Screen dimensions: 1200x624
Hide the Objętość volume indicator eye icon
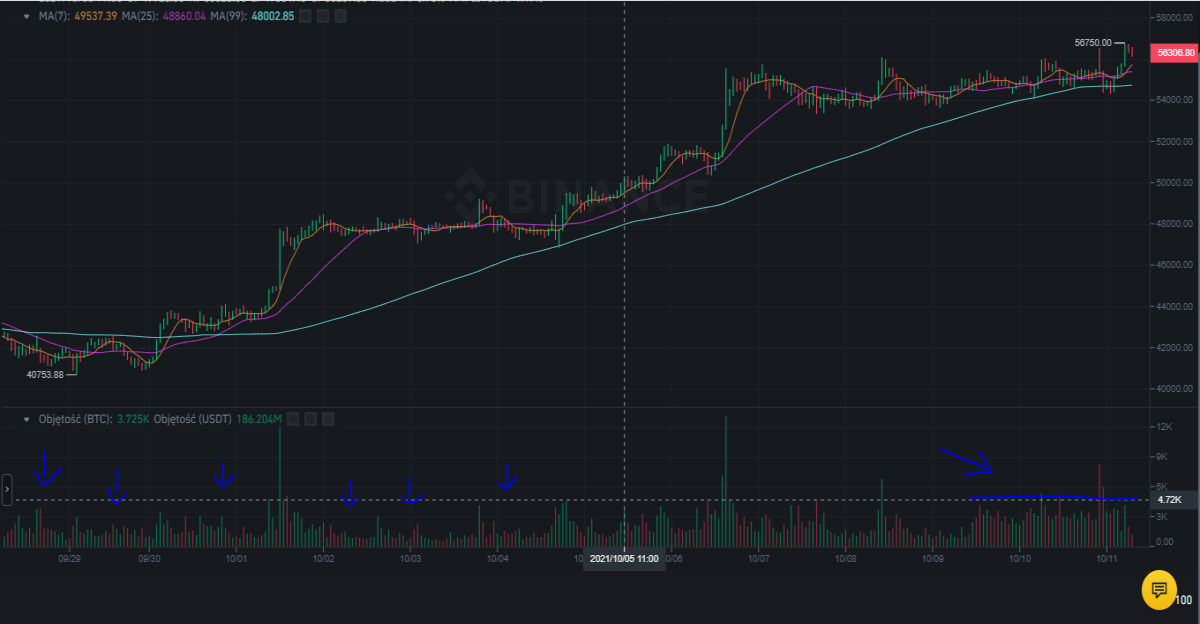point(292,419)
